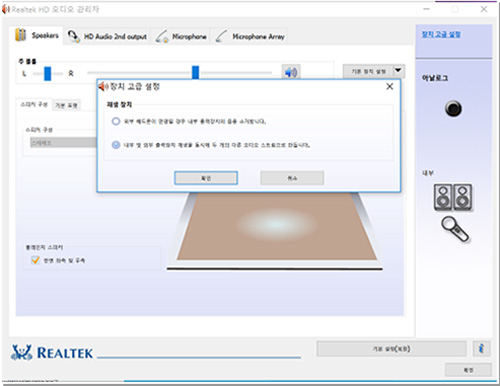Switch to the Microphone Array tab
Viewport: 500px width, 386px height.
pos(250,36)
